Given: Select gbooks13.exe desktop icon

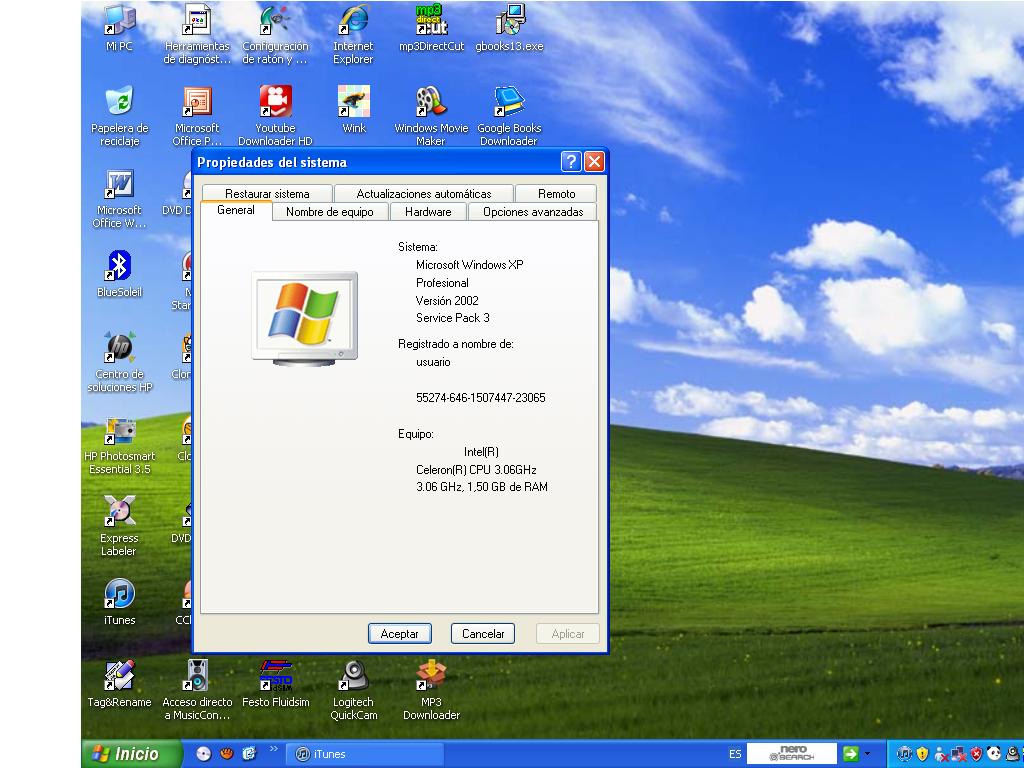Looking at the screenshot, I should (509, 27).
